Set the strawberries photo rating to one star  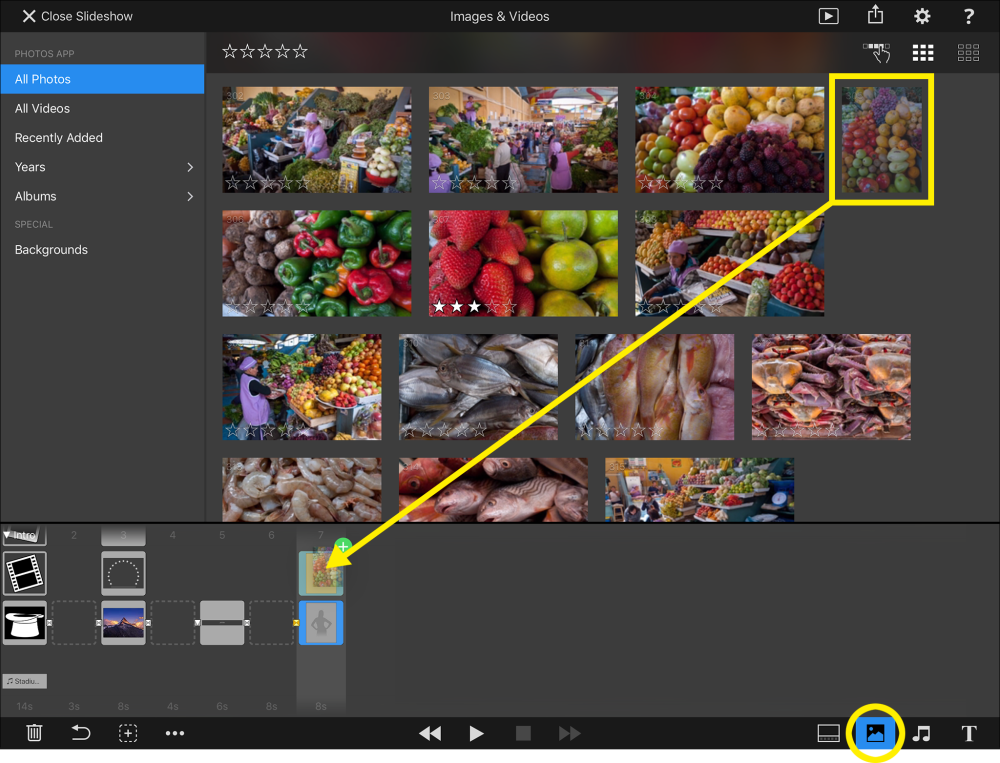click(x=439, y=307)
